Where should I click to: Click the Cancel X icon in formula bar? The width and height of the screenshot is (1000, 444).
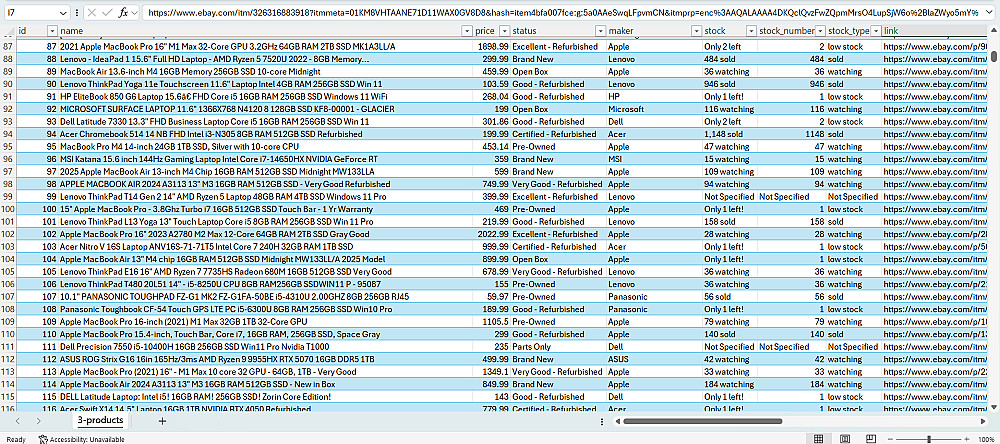click(92, 13)
